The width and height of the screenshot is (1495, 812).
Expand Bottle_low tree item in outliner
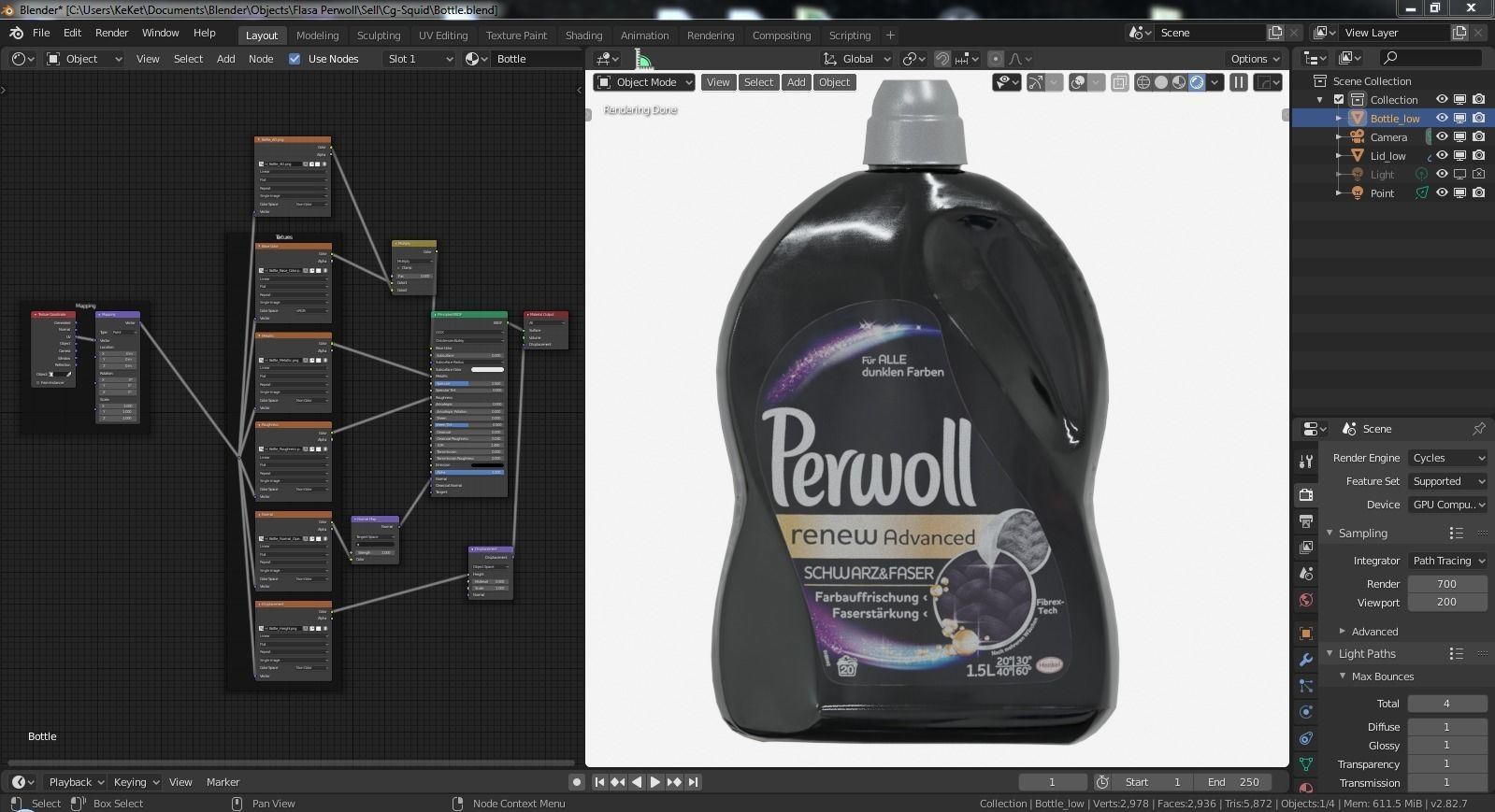coord(1339,119)
